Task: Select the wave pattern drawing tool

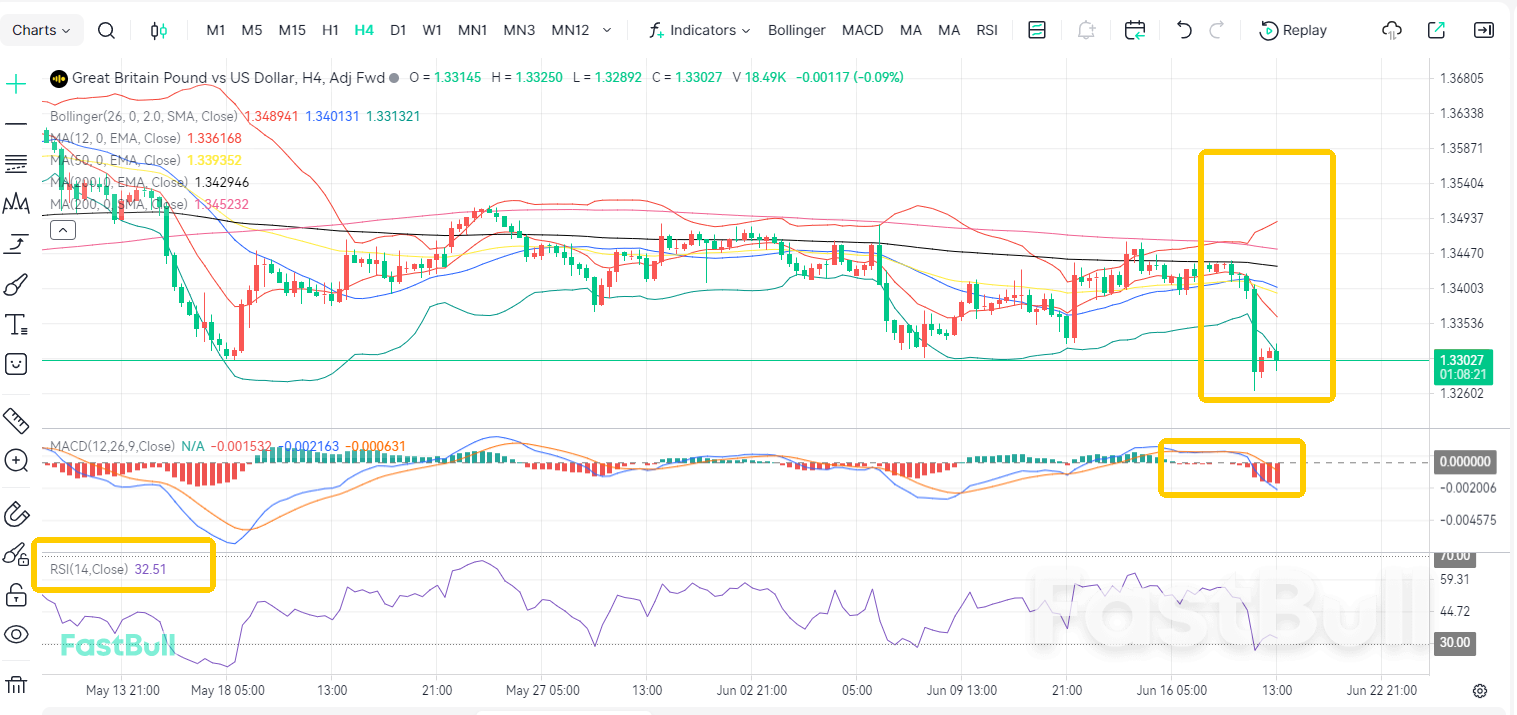Action: tap(16, 204)
